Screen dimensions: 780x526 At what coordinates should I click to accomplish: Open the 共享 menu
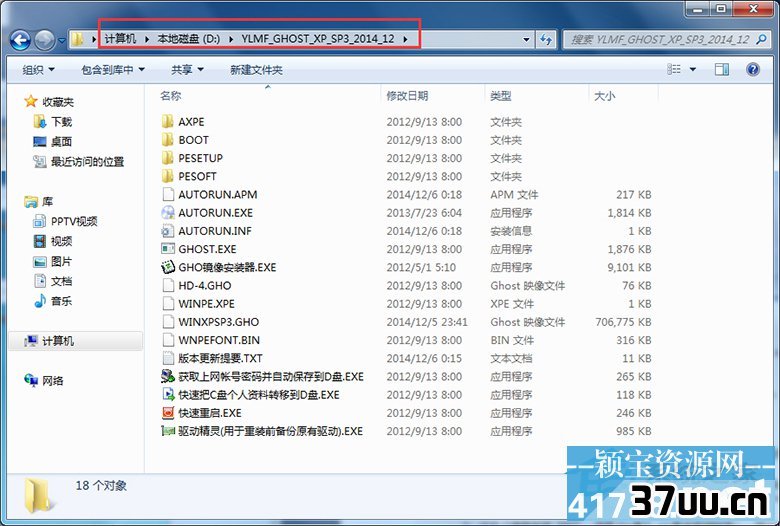coord(187,70)
